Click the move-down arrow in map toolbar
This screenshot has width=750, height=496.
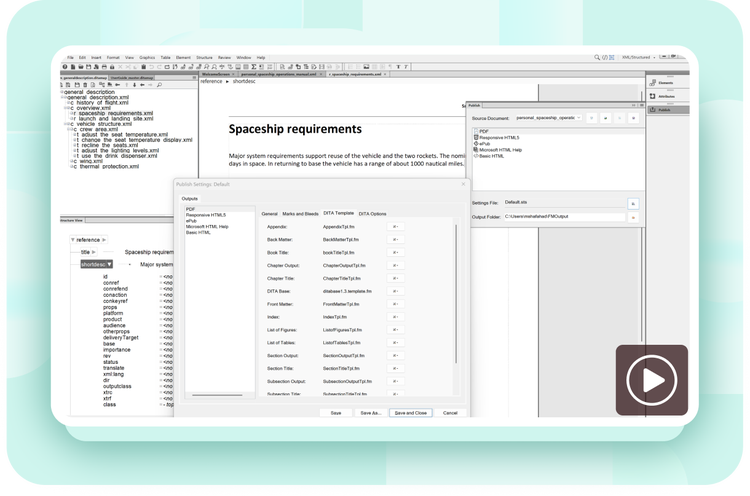(x=134, y=85)
